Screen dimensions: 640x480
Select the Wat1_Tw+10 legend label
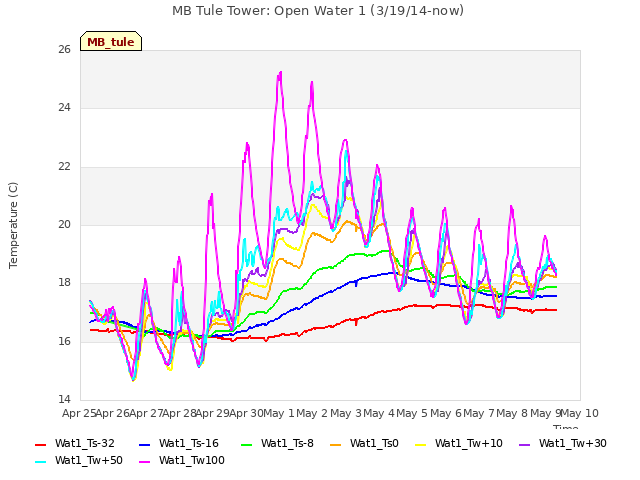tap(469, 443)
